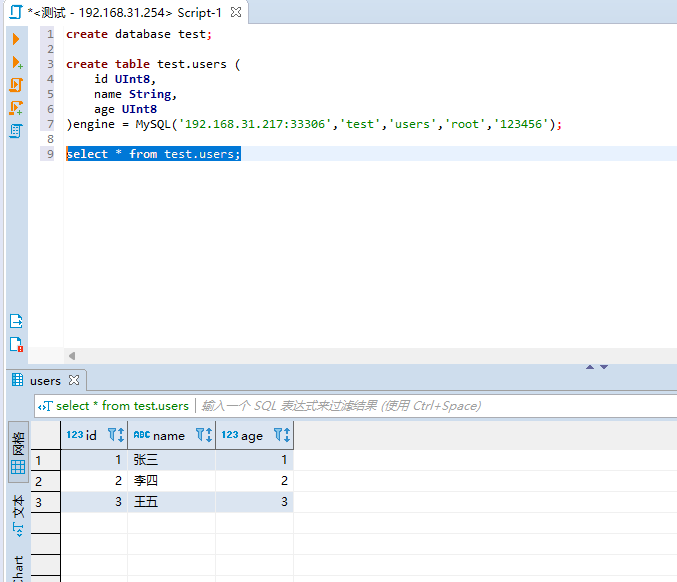677x582 pixels.
Task: Click the 'name String,' line in editor
Action: click(x=136, y=94)
